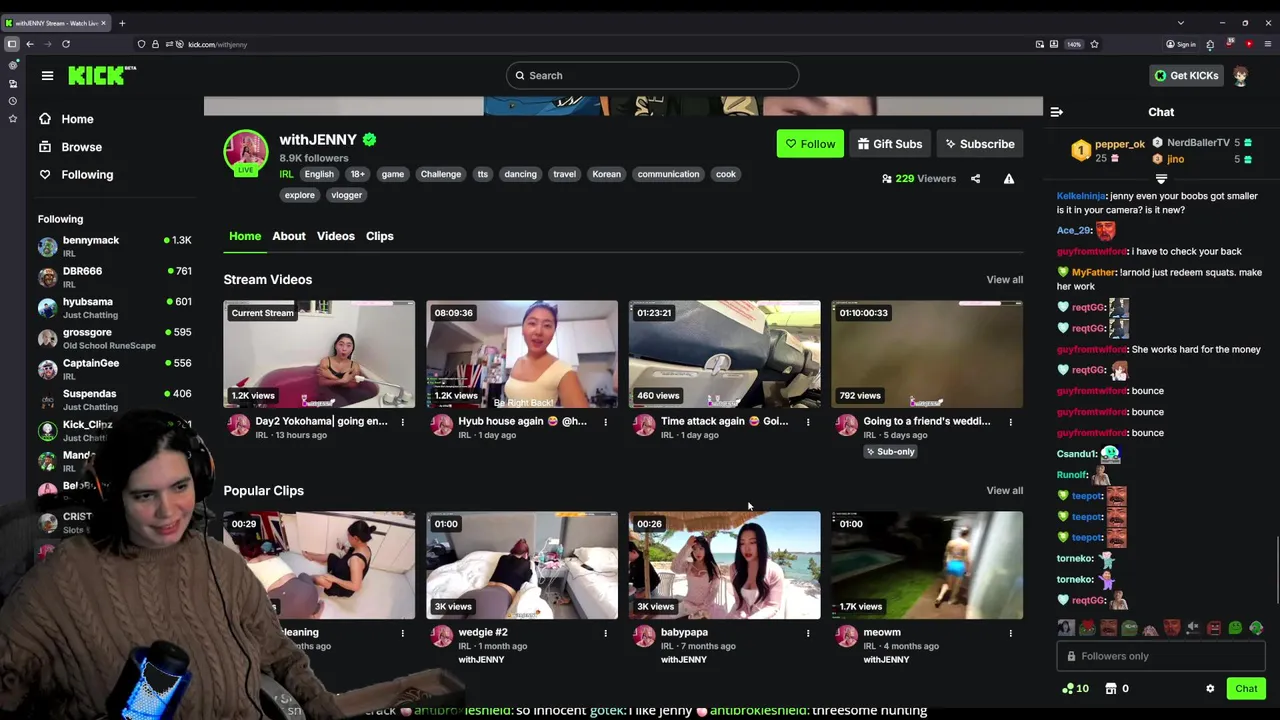
Task: Switch to the Clips tab
Action: (380, 236)
